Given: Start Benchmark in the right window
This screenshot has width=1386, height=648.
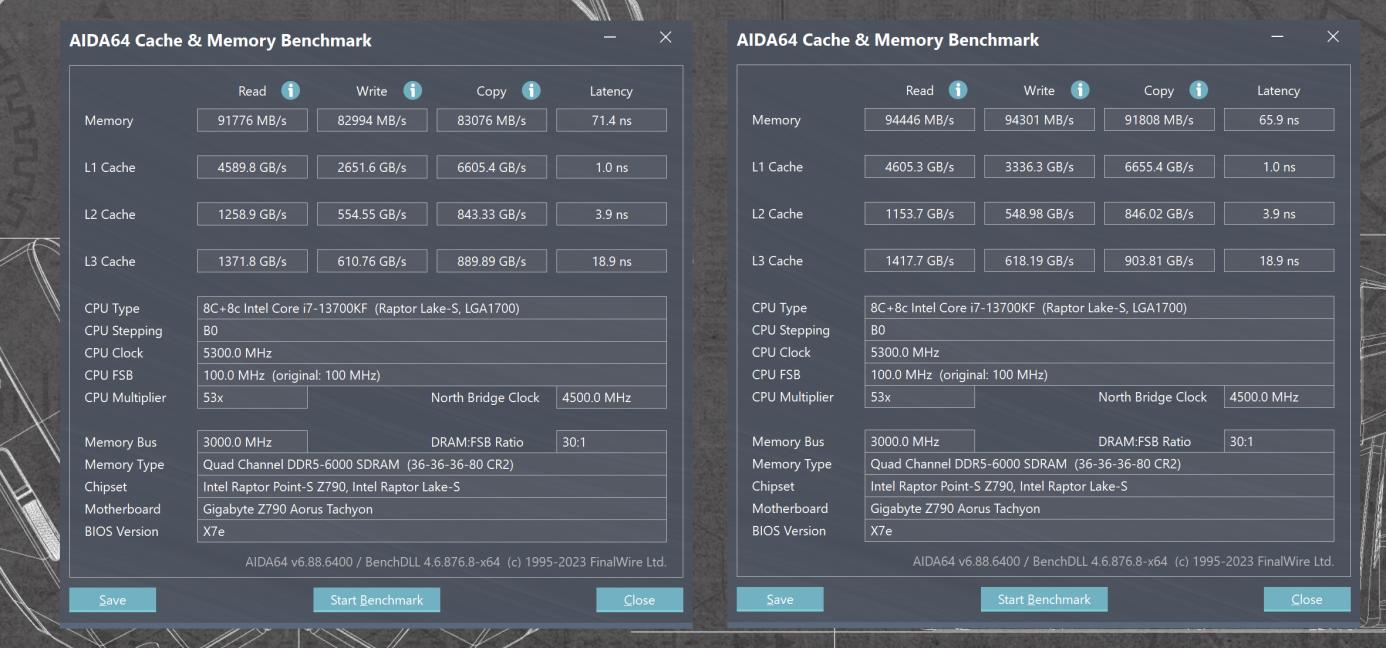Looking at the screenshot, I should pos(1043,599).
